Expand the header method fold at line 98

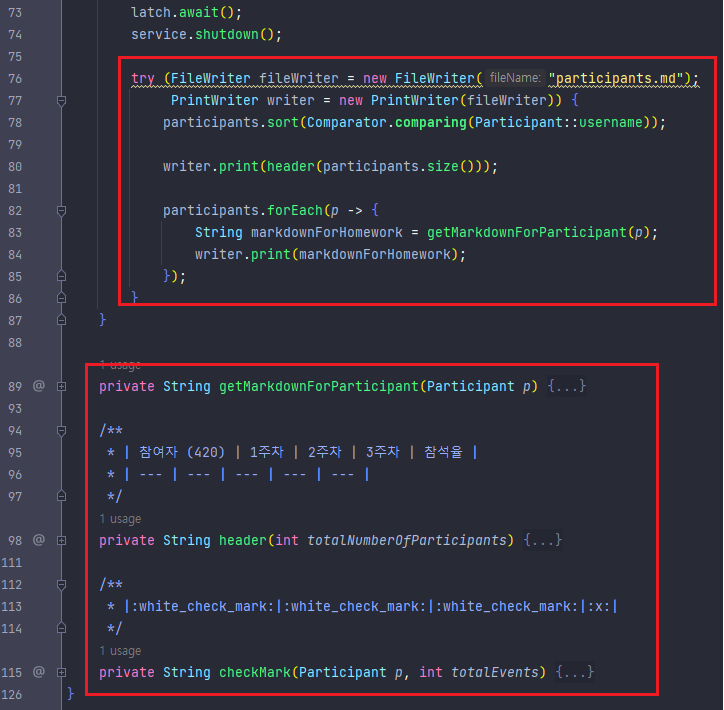tap(61, 540)
